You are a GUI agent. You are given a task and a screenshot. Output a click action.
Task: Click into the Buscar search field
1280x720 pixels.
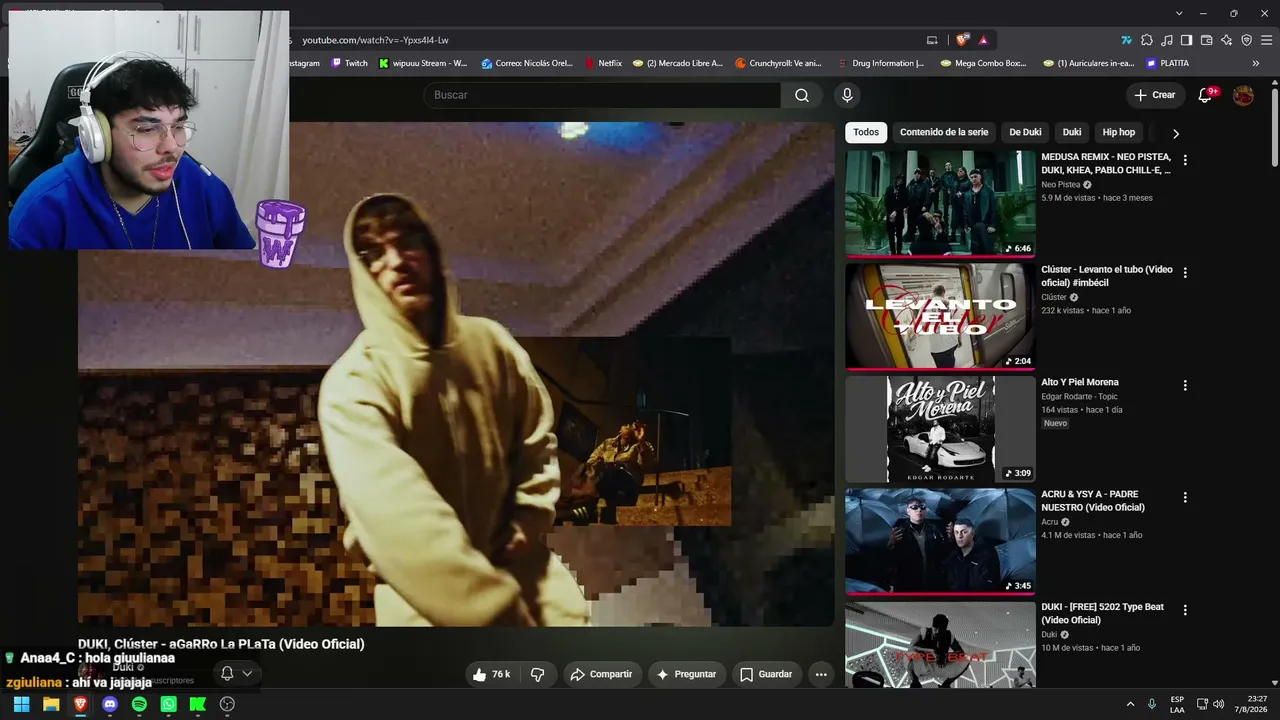coord(602,95)
